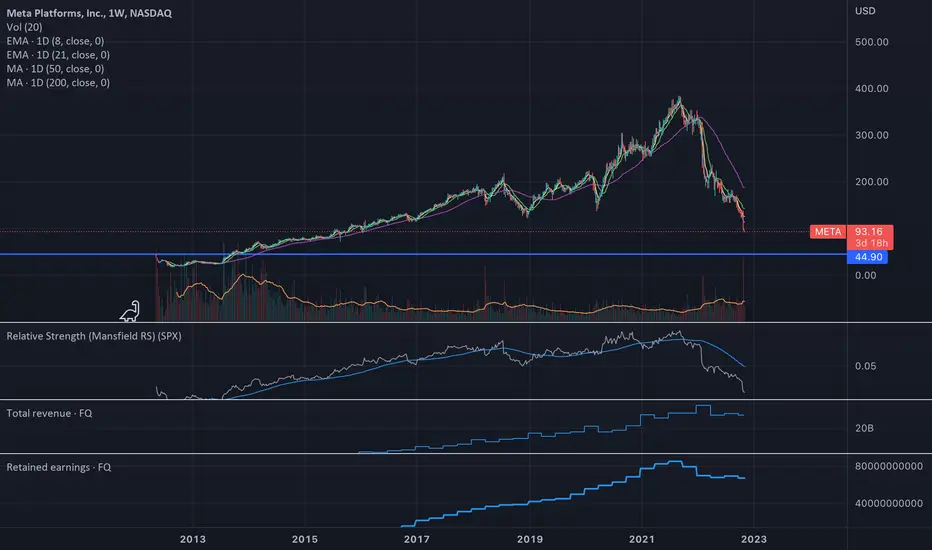
Task: Select the EMA 1D (8, close, 0) legend
Action: tap(55, 41)
